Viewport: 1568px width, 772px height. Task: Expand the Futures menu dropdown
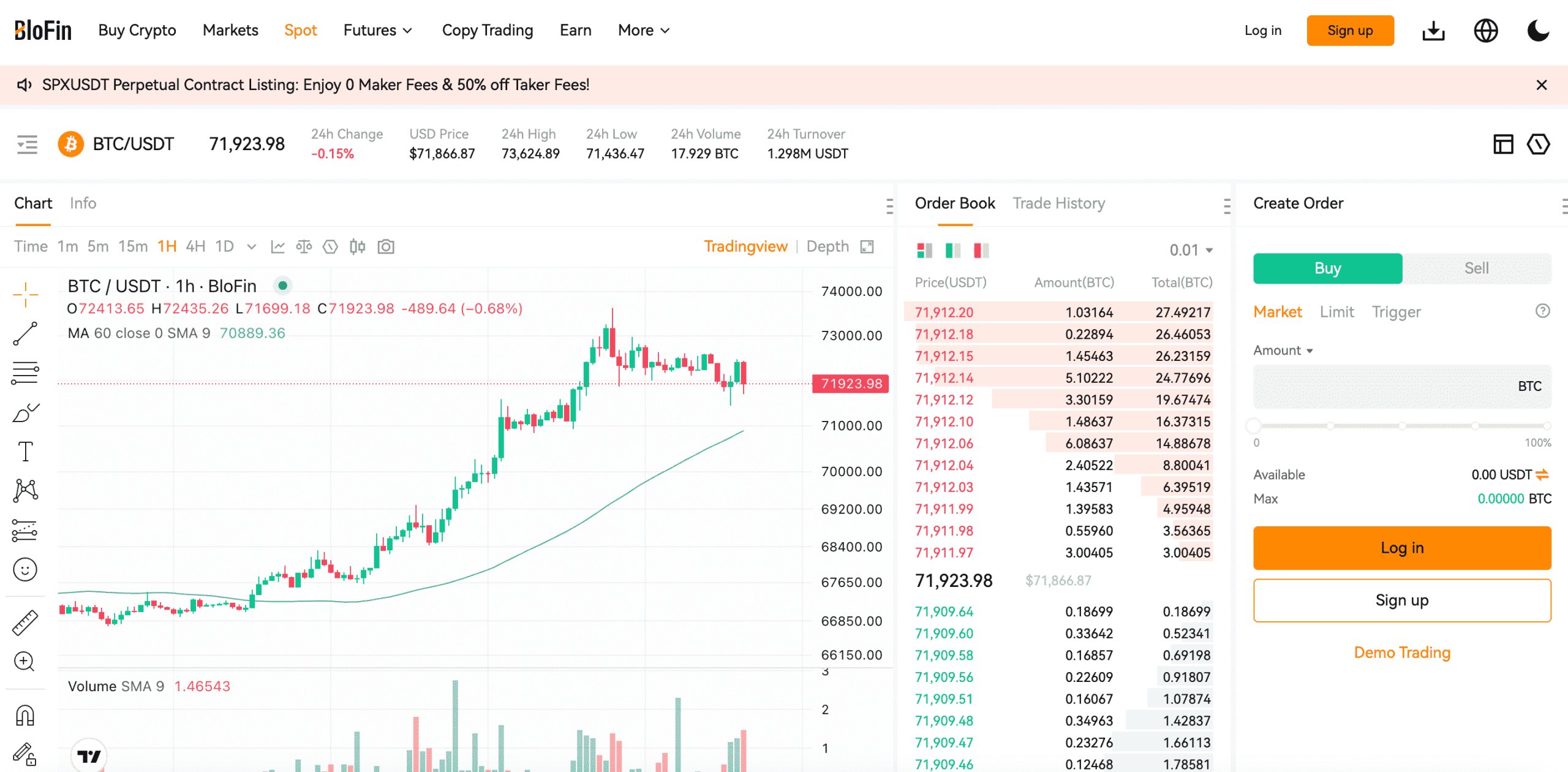pos(378,31)
